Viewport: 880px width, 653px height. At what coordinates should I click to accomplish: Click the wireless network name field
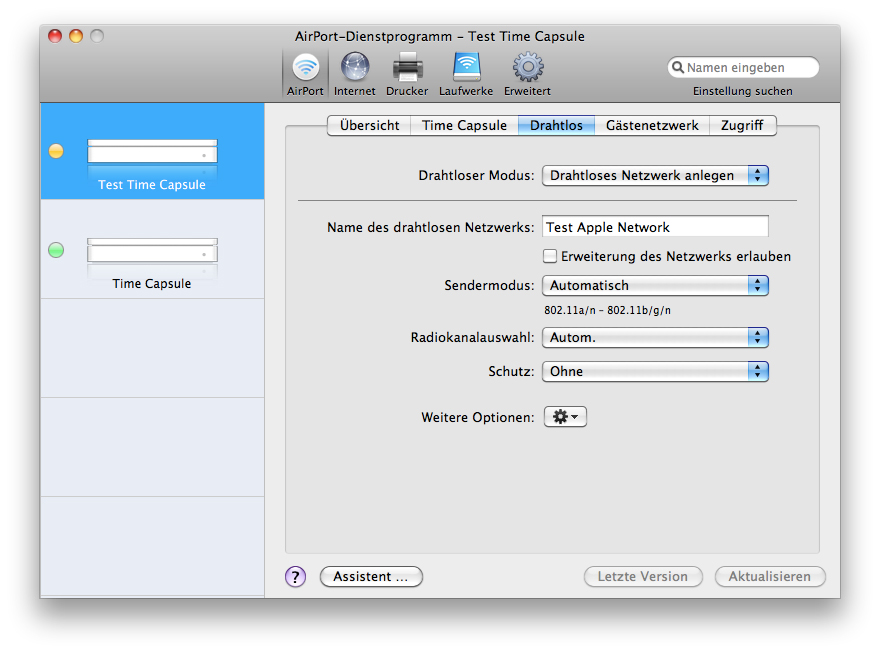coord(655,227)
